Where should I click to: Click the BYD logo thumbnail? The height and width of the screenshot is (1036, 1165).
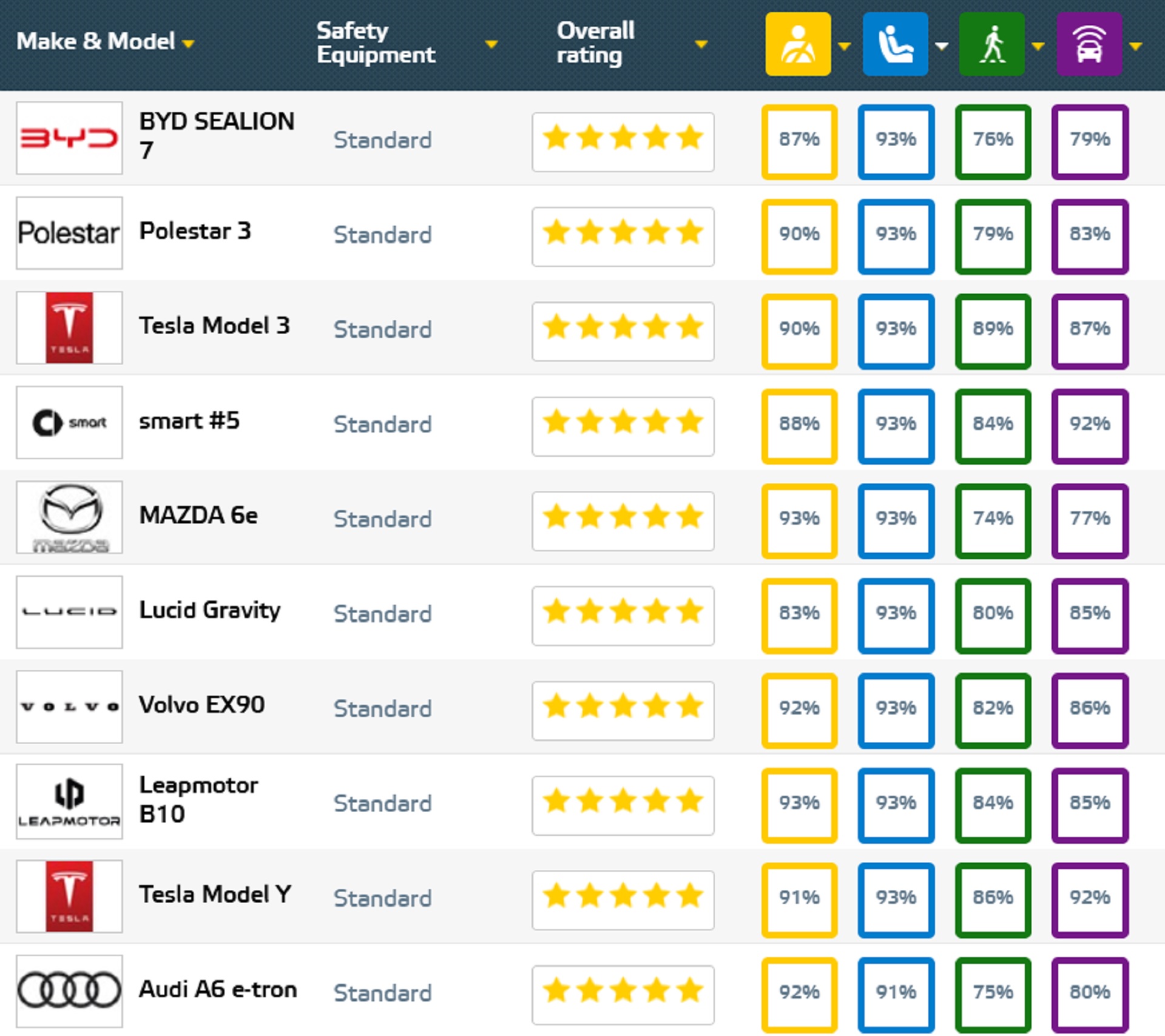(69, 138)
